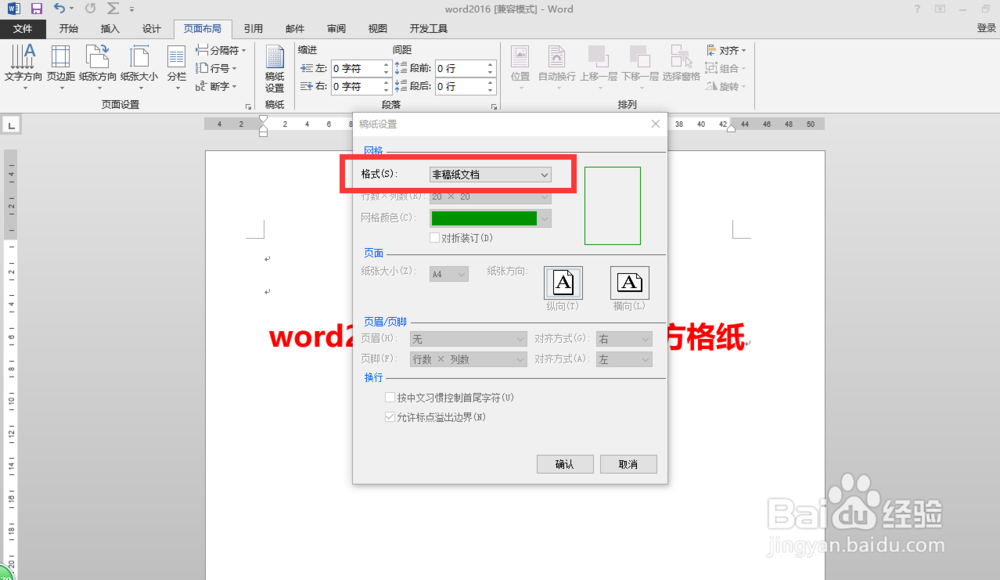Image resolution: width=1000 pixels, height=580 pixels.
Task: Switch to the 开发工具 Developer tab
Action: [x=428, y=29]
